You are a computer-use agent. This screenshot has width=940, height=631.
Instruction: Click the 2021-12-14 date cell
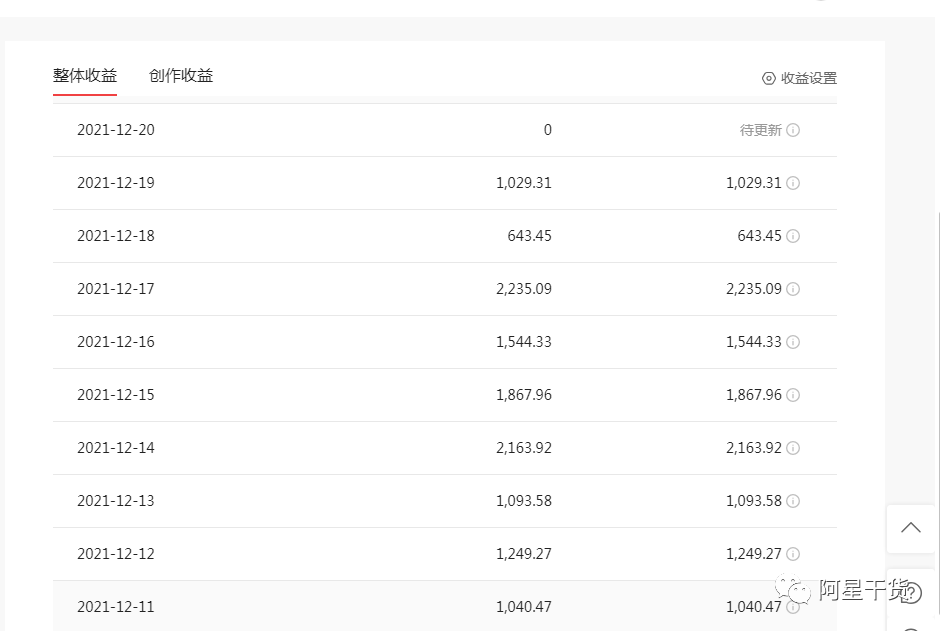point(116,448)
